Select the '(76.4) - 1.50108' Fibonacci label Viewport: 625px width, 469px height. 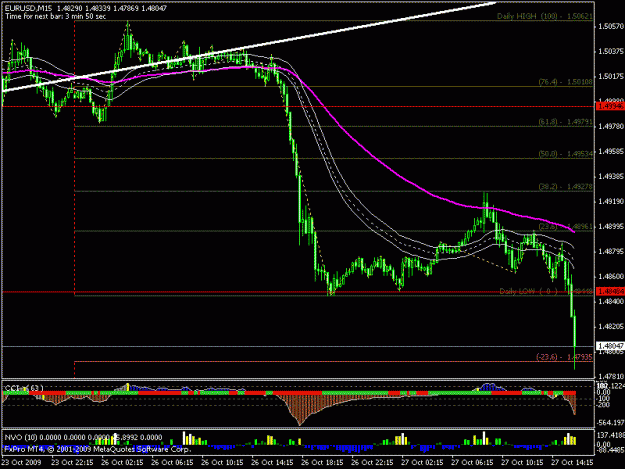(566, 82)
